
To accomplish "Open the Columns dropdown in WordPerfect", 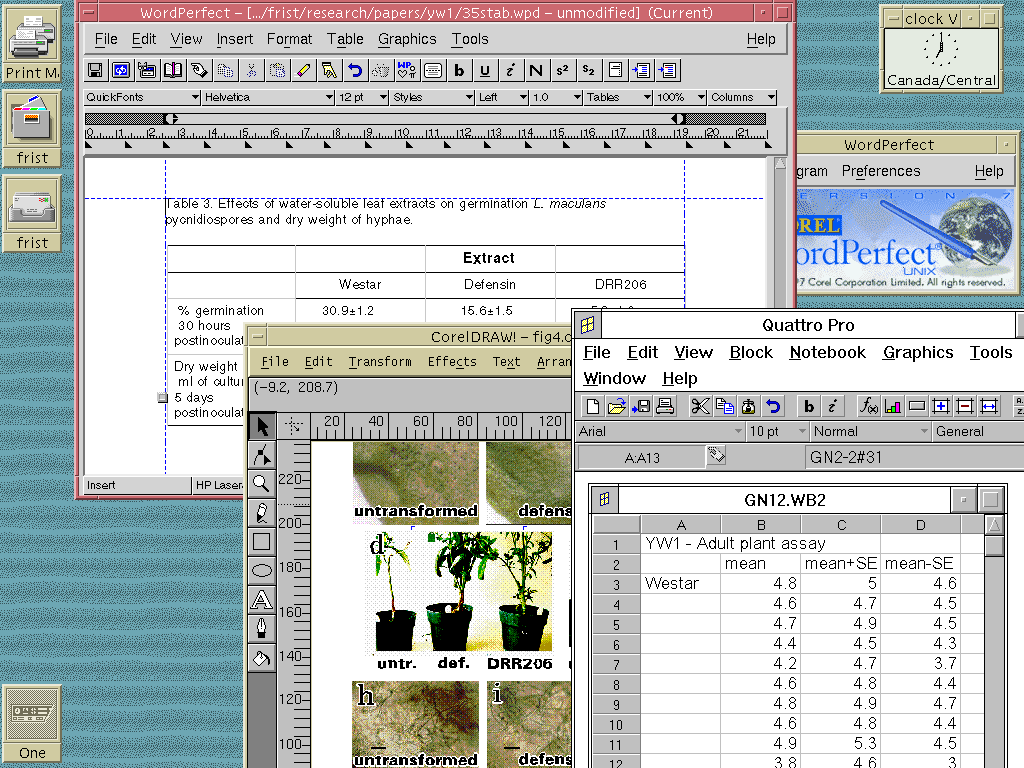I will coord(743,97).
